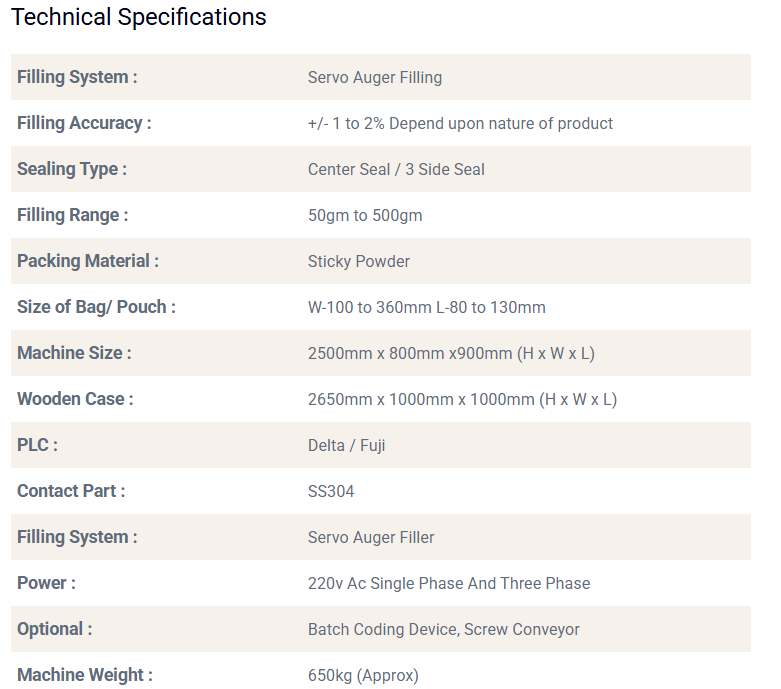Screen dimensions: 781x689
Task: Select the Sticky Powder value
Action: [x=358, y=261]
